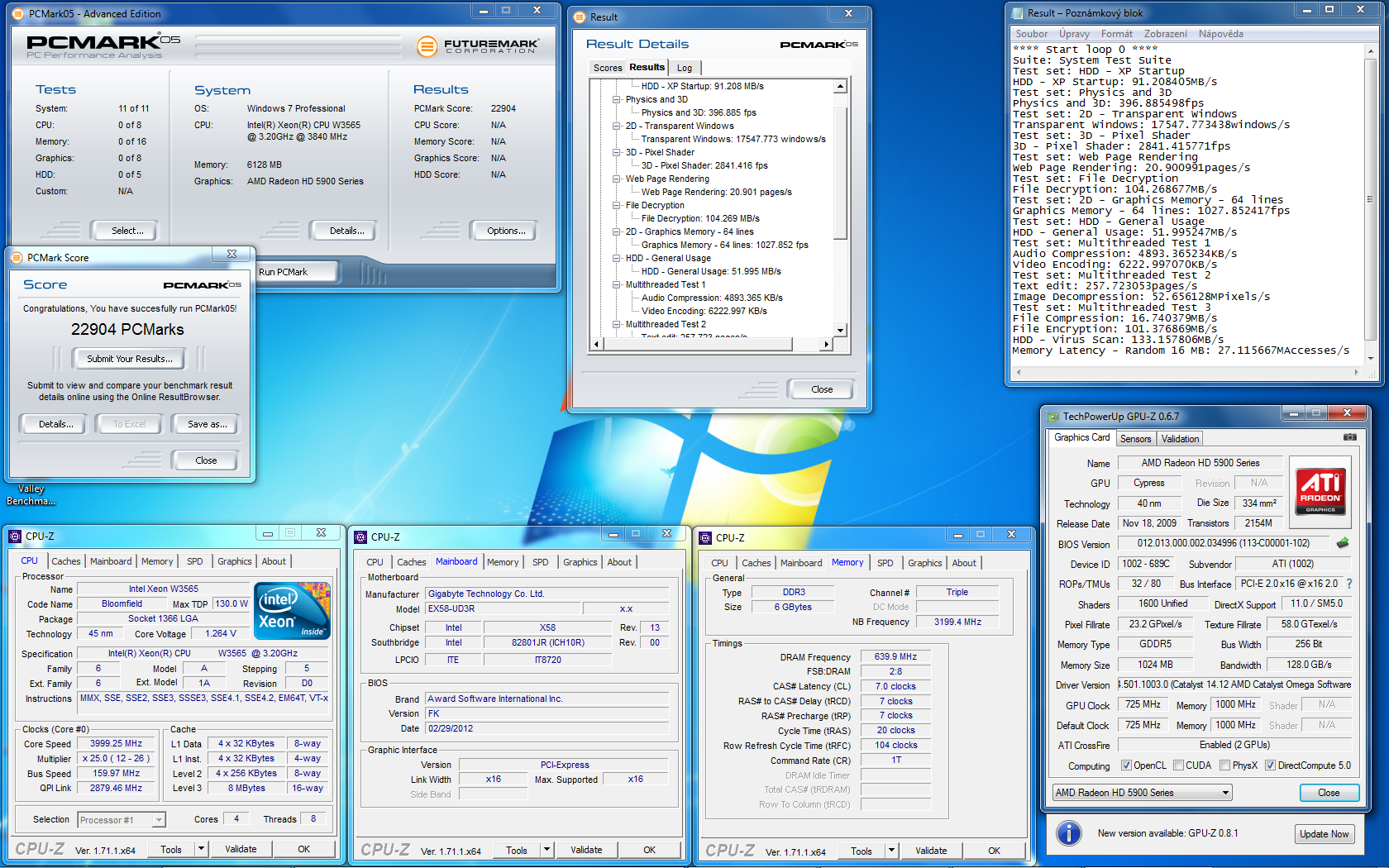This screenshot has height=868, width=1389.
Task: Click the up arrow of the Result tree scrollbar
Action: [840, 86]
